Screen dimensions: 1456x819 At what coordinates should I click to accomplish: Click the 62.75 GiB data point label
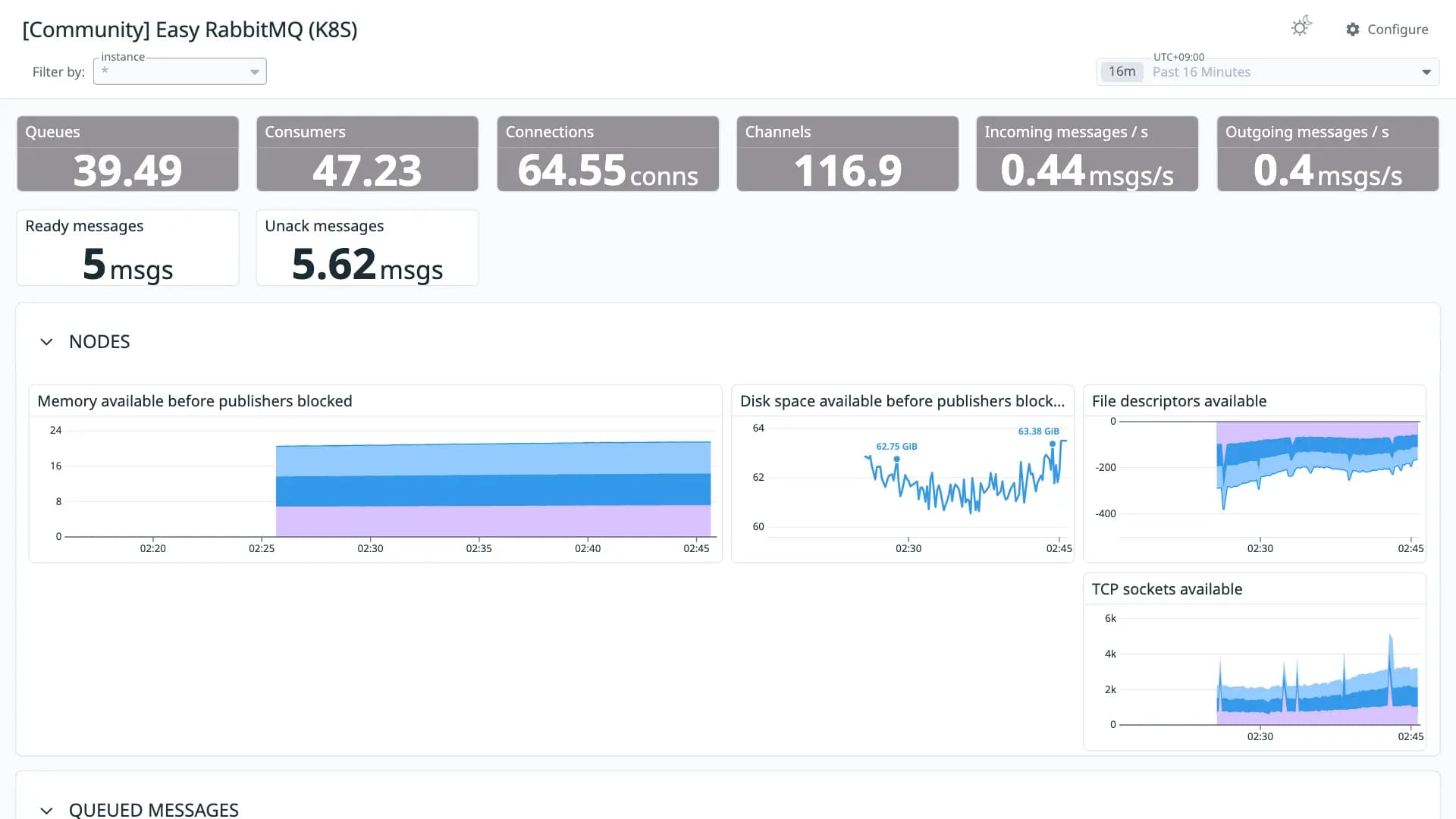(x=896, y=447)
